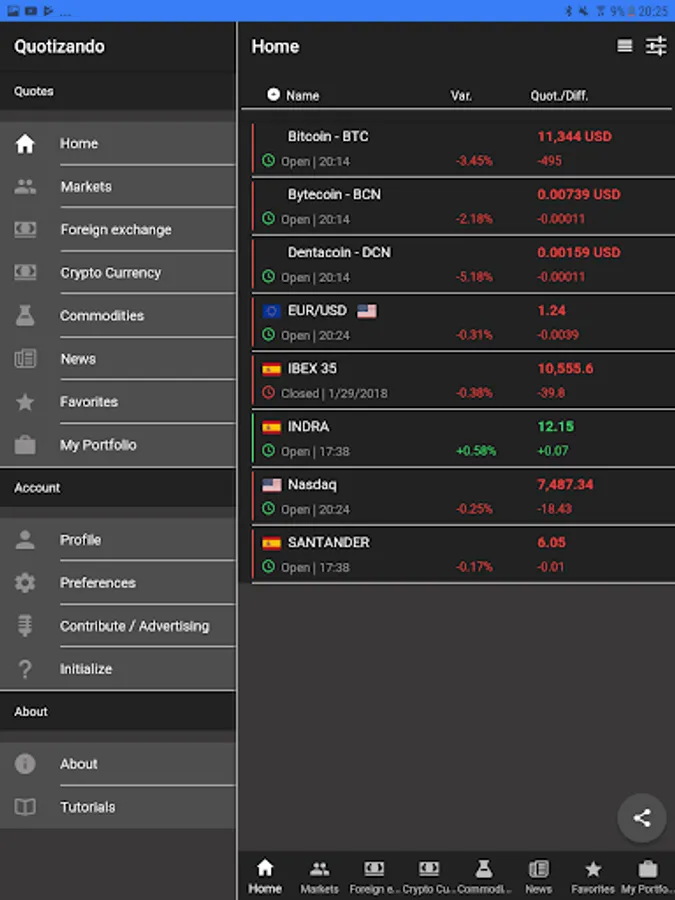Open the Tutorials entry

click(88, 807)
